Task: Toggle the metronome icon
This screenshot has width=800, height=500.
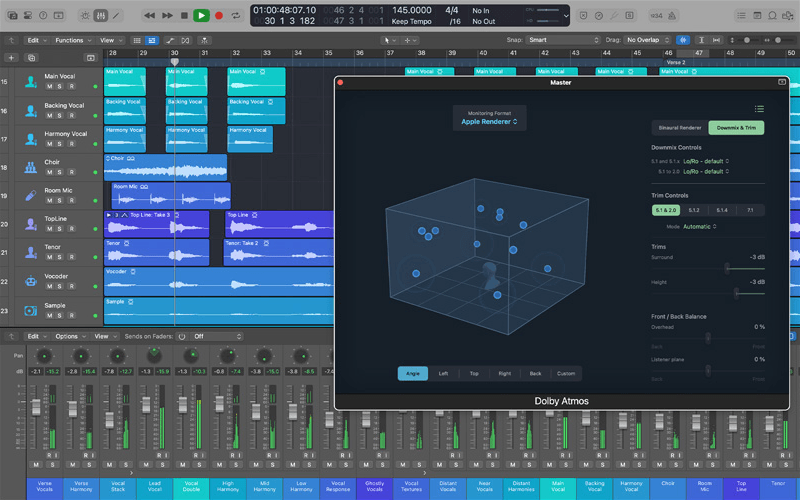Action: (x=672, y=15)
